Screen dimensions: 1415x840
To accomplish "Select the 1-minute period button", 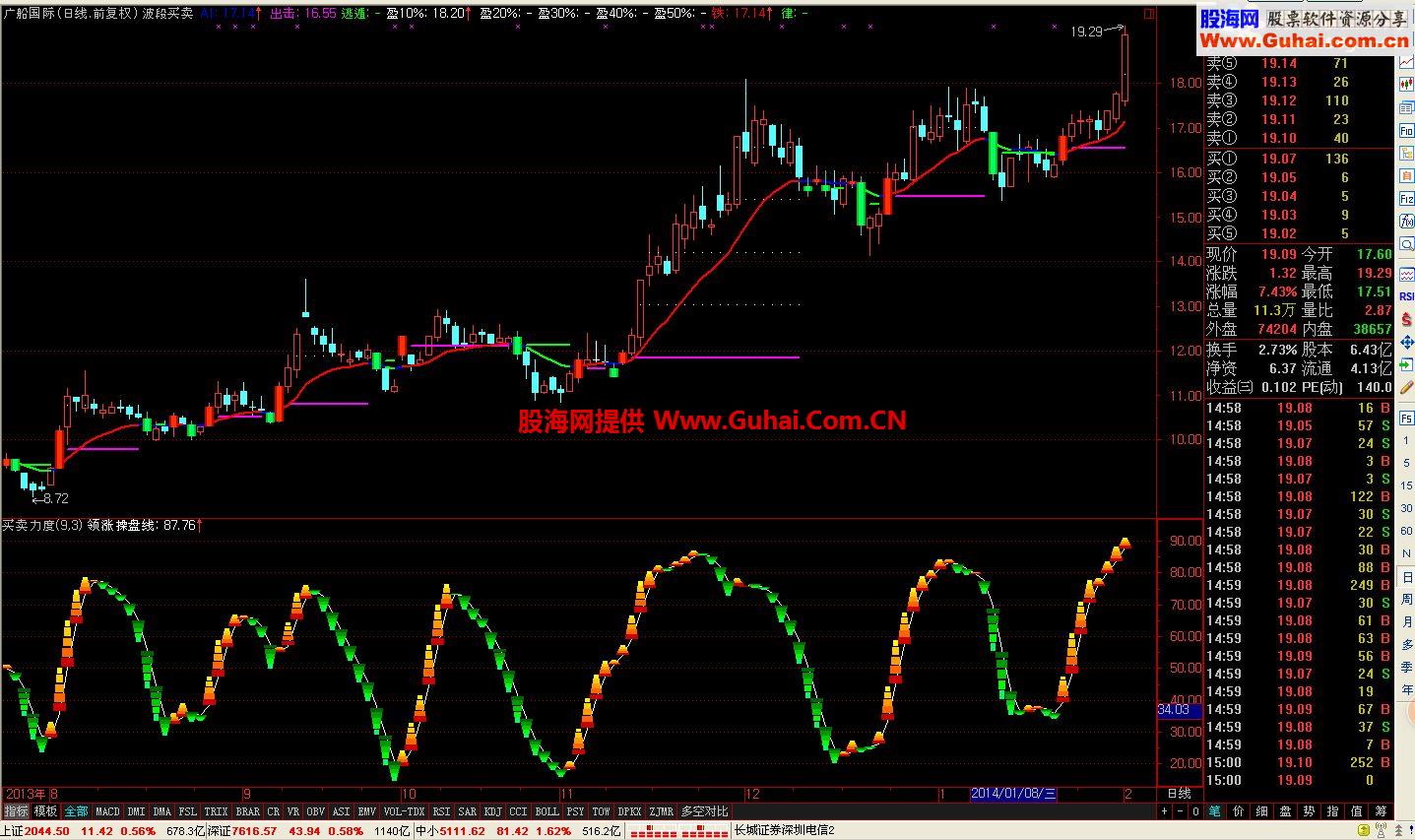I will click(x=1406, y=442).
